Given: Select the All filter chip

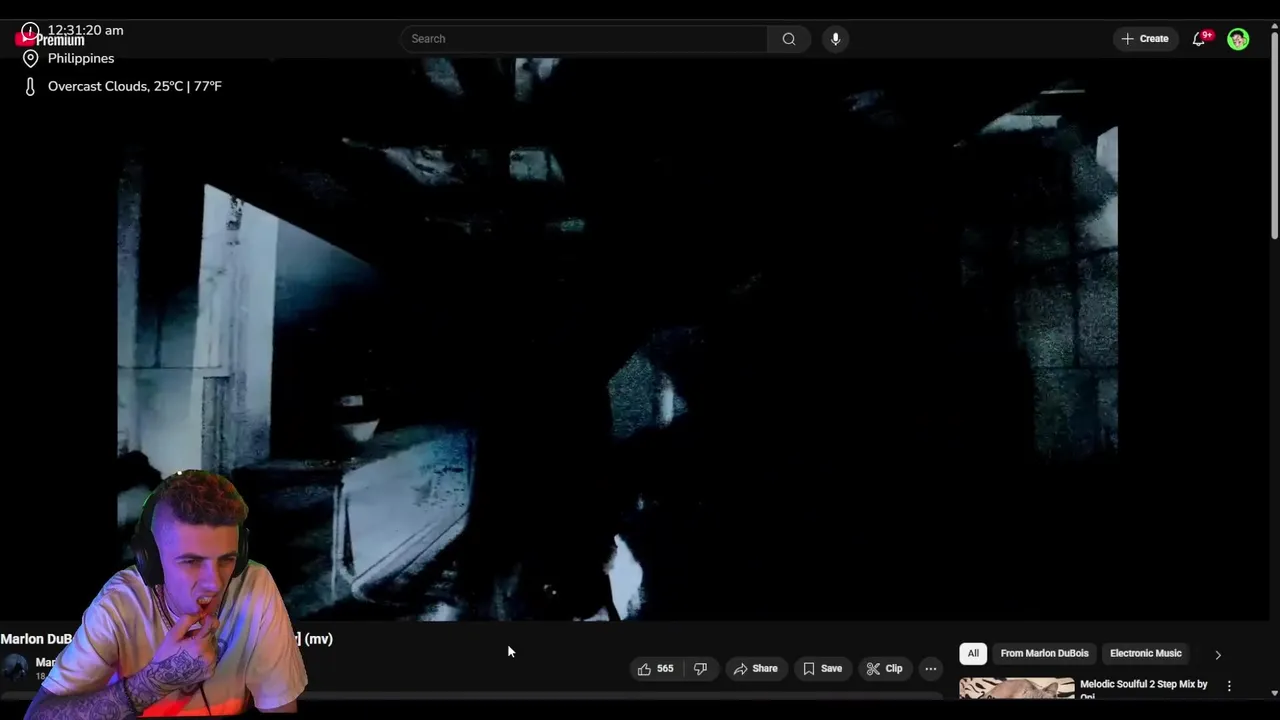Looking at the screenshot, I should click(973, 654).
